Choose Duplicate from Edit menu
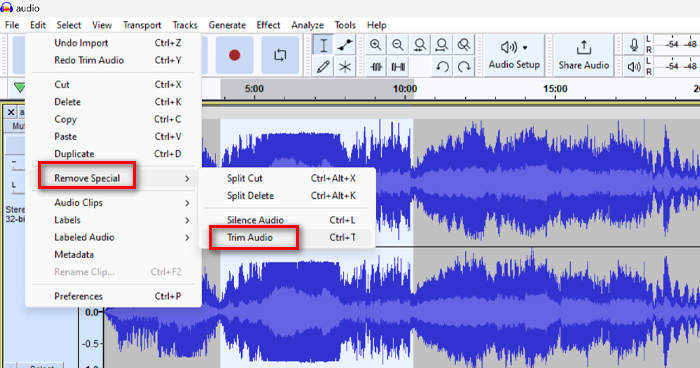Viewport: 700px width, 368px height. pyautogui.click(x=114, y=154)
